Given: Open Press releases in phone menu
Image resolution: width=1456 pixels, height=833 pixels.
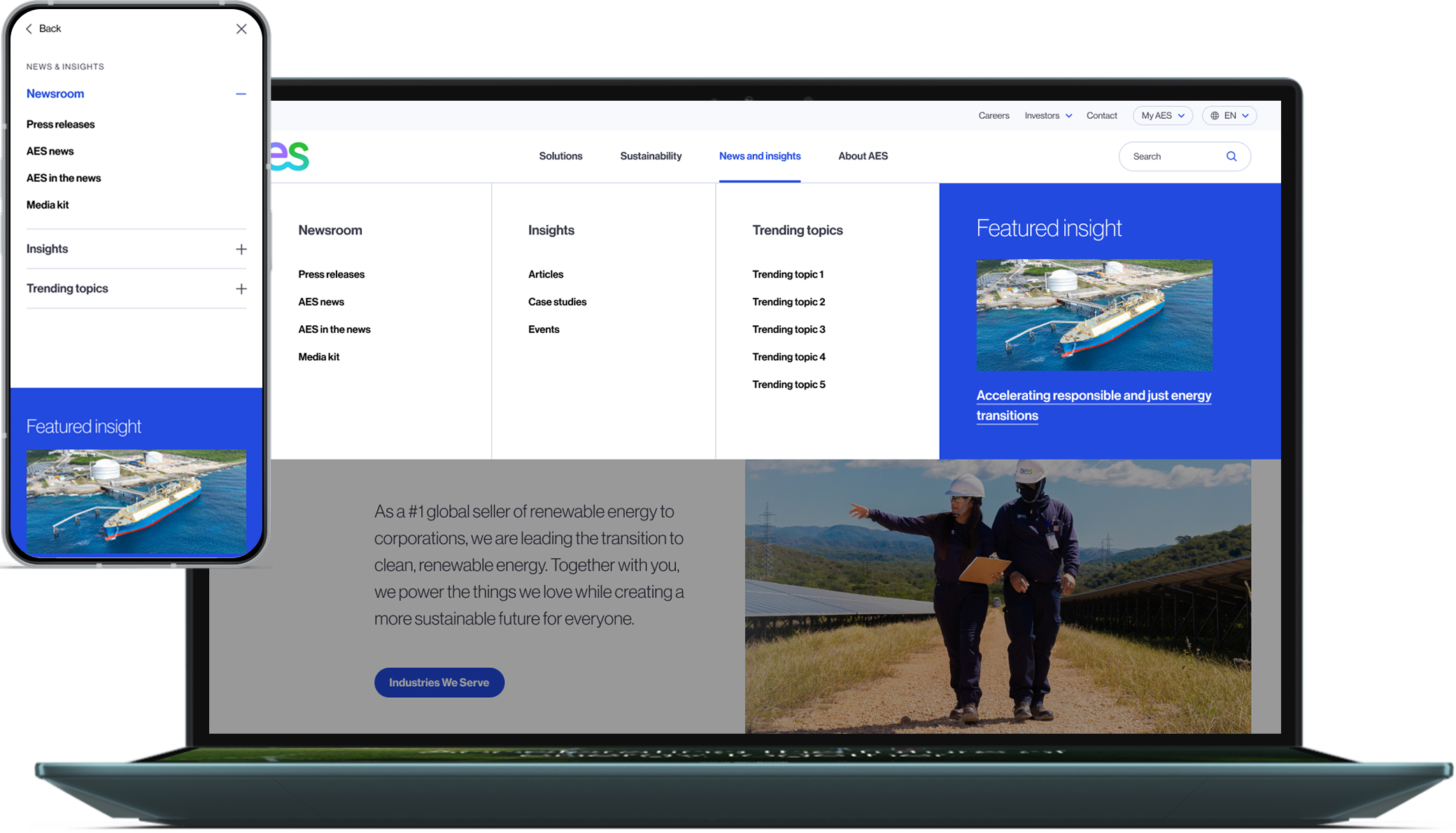Looking at the screenshot, I should click(60, 124).
